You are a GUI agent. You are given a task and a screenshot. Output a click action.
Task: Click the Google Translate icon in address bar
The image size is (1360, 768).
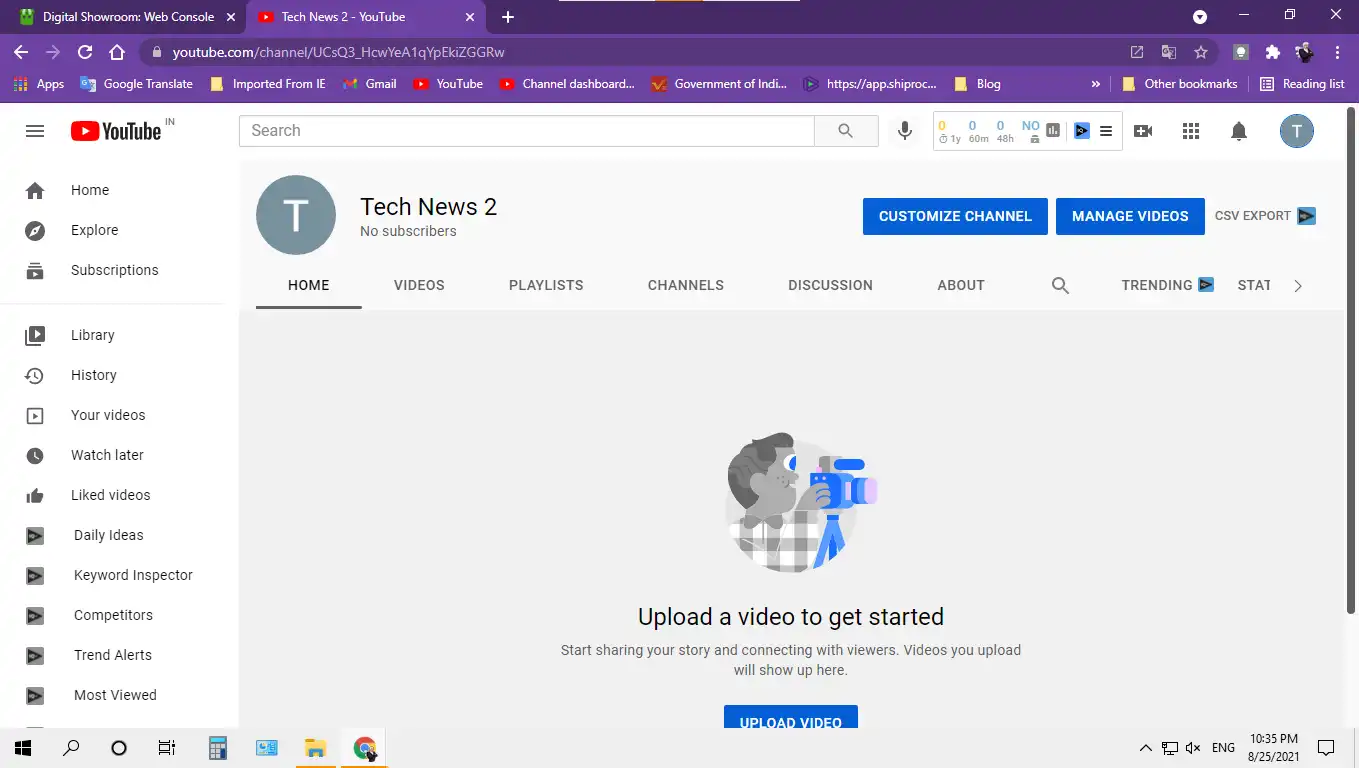click(1168, 52)
